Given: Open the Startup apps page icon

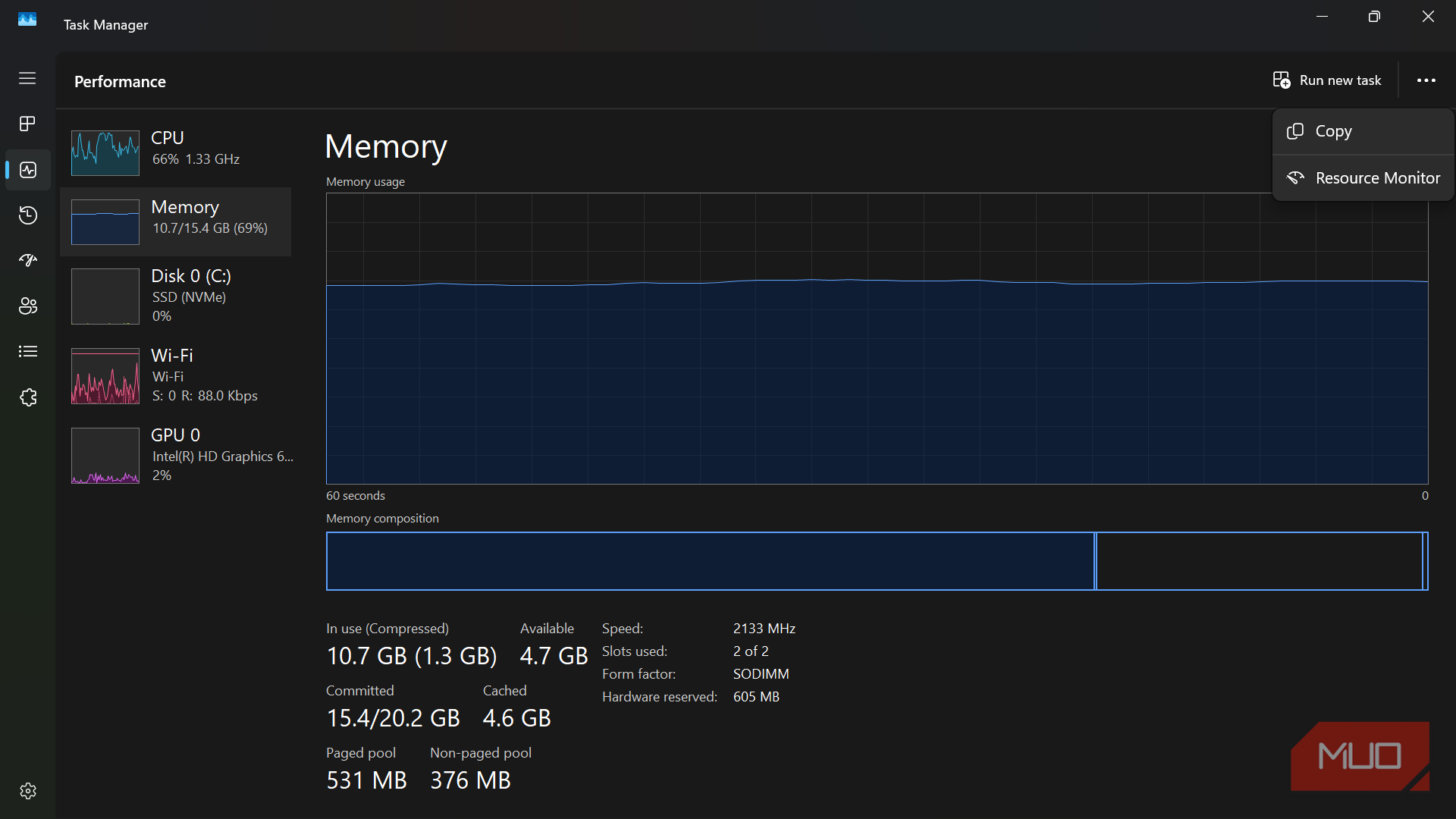Looking at the screenshot, I should (28, 260).
